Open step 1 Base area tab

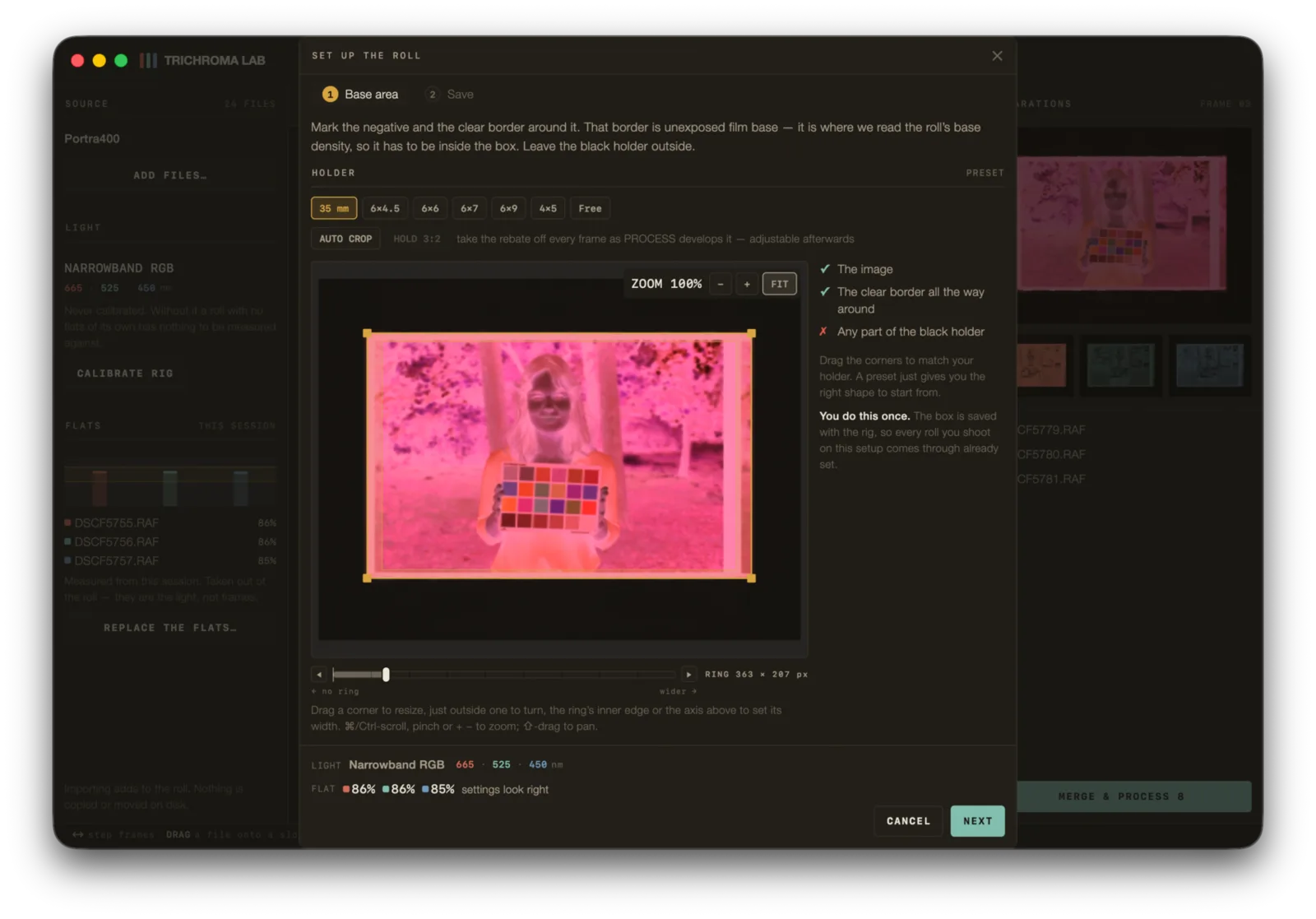point(360,95)
